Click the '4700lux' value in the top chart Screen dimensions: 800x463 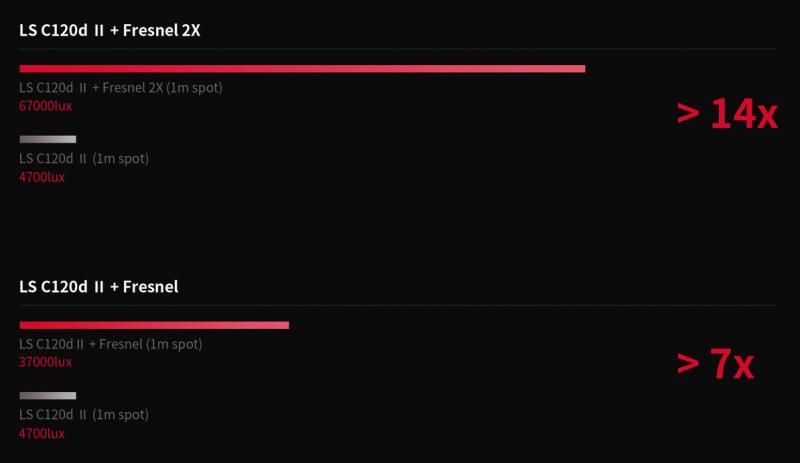[42, 177]
